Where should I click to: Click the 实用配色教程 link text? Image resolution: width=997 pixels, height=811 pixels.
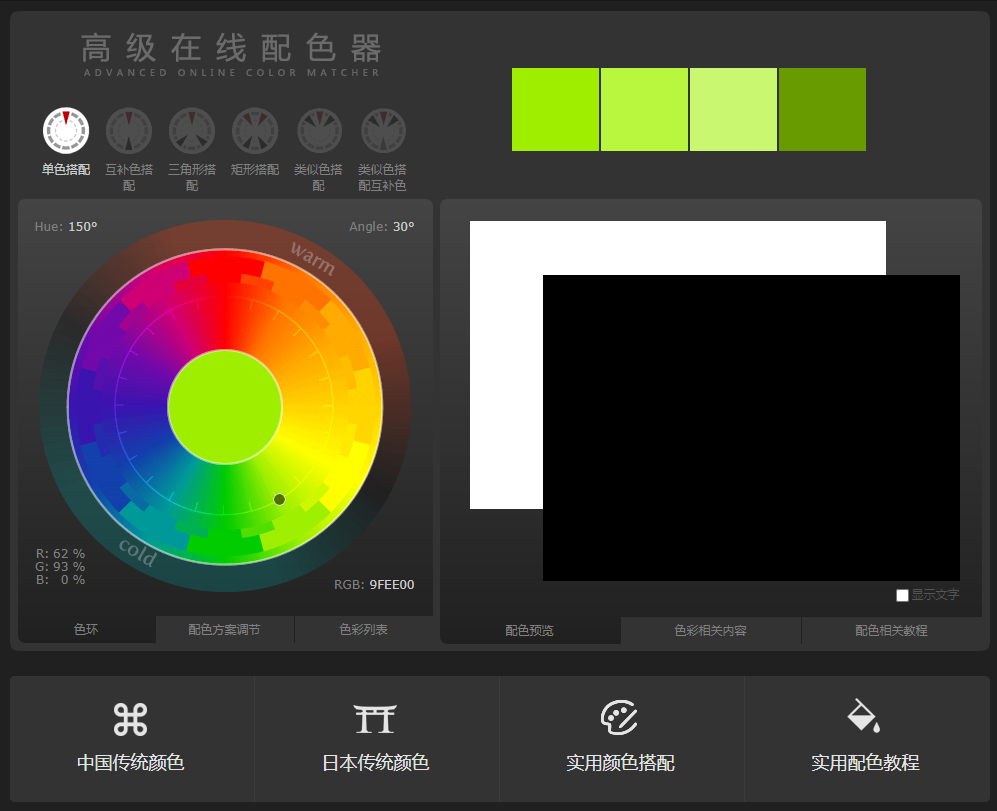click(x=865, y=763)
